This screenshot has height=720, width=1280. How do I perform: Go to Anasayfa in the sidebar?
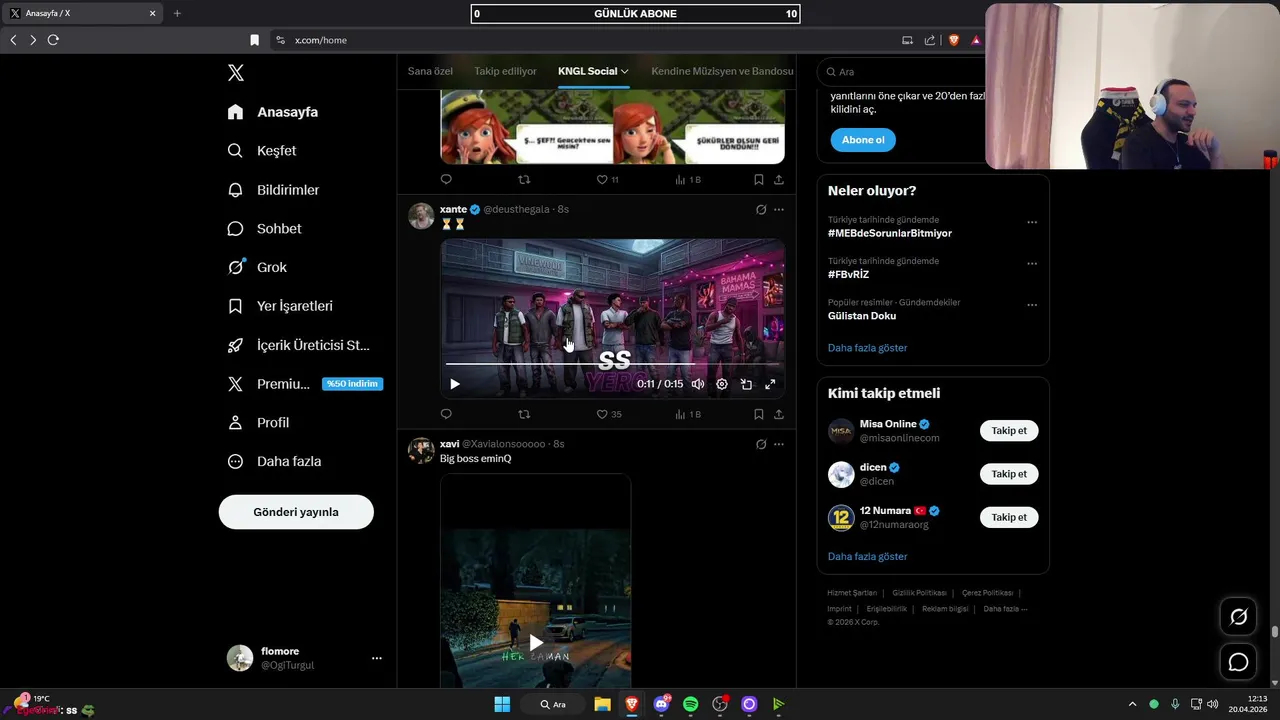pos(273,112)
